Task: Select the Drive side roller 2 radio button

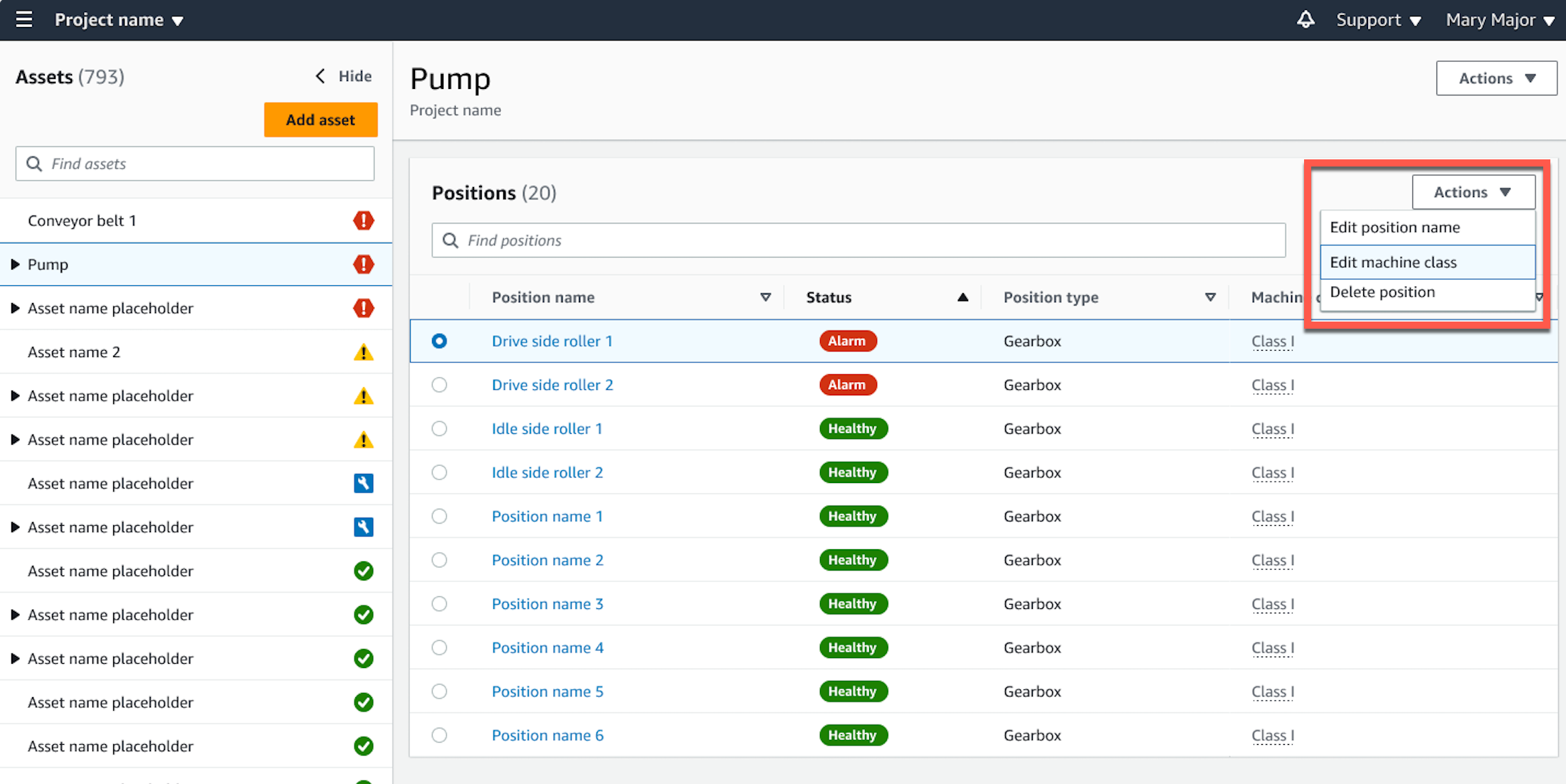Action: tap(439, 385)
